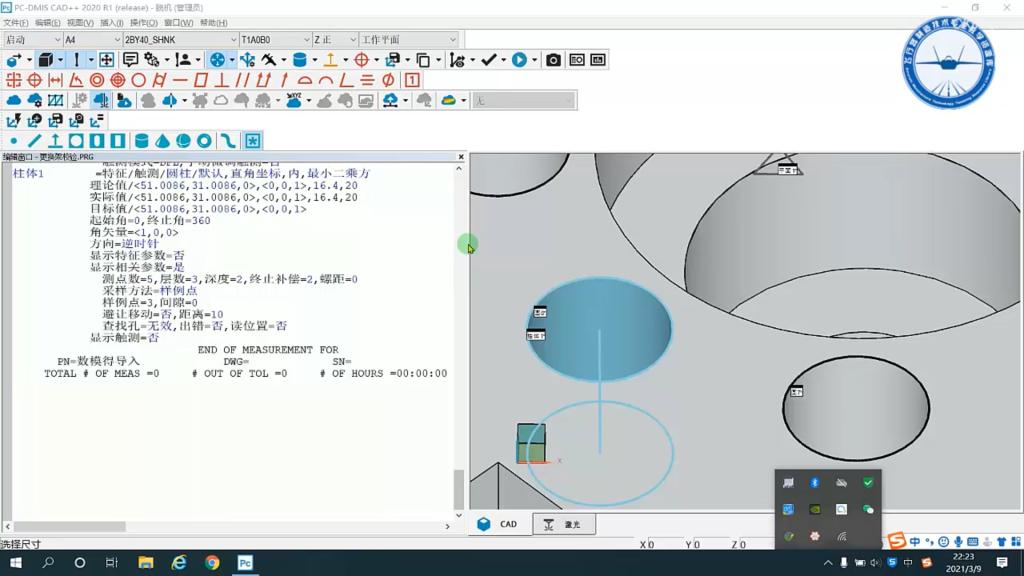Click the 显示特征参数=否 line
1024x576 pixels.
[137, 255]
